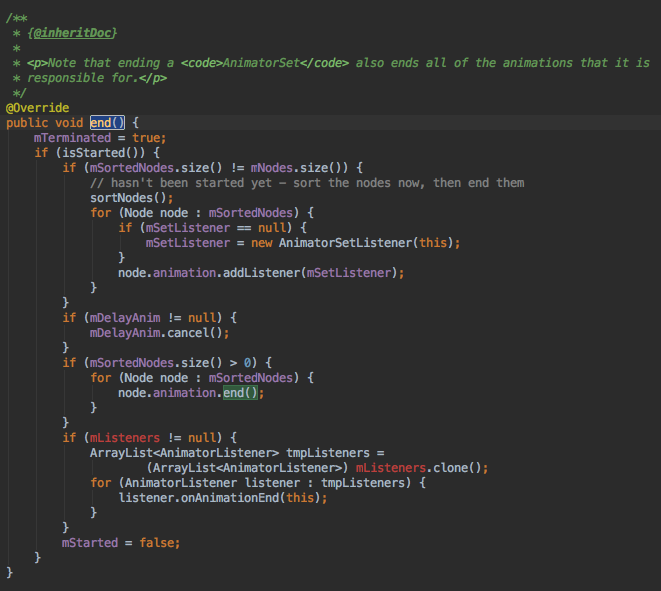Click the onAnimationEnd method call
The height and width of the screenshot is (591, 661).
coord(230,498)
